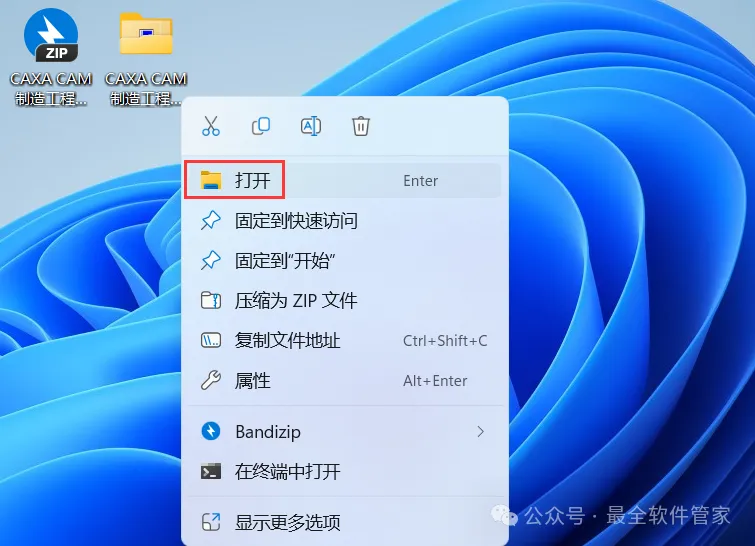Choose 打开 from the context menu

pyautogui.click(x=344, y=181)
